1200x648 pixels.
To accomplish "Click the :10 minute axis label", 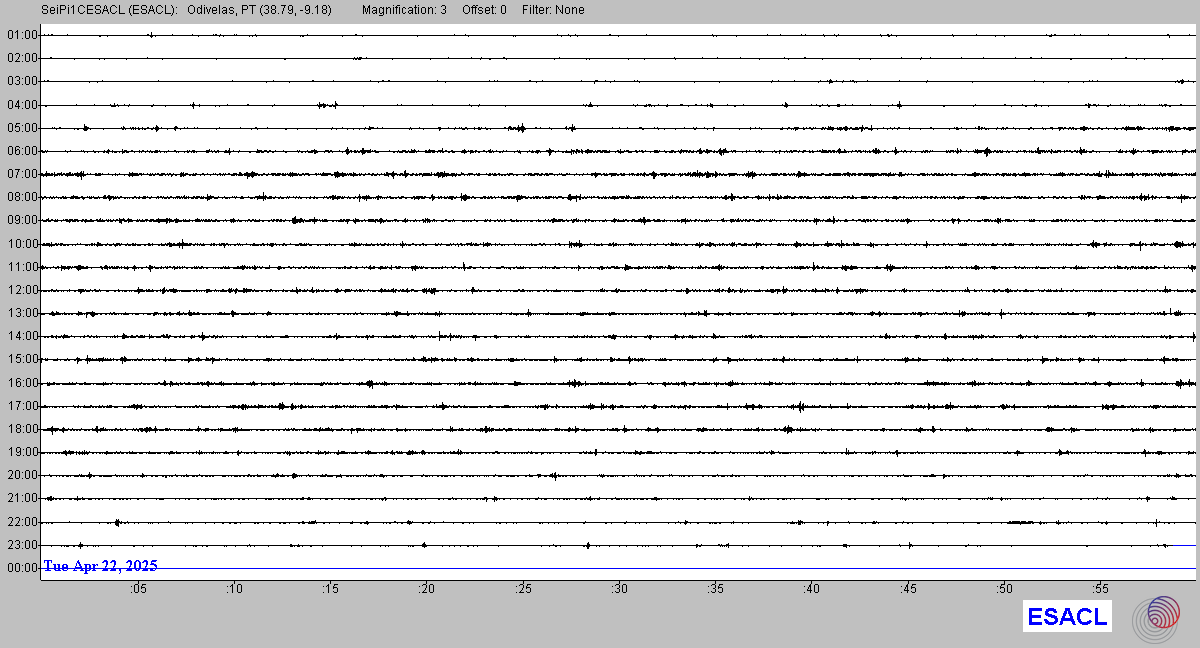I will (234, 590).
